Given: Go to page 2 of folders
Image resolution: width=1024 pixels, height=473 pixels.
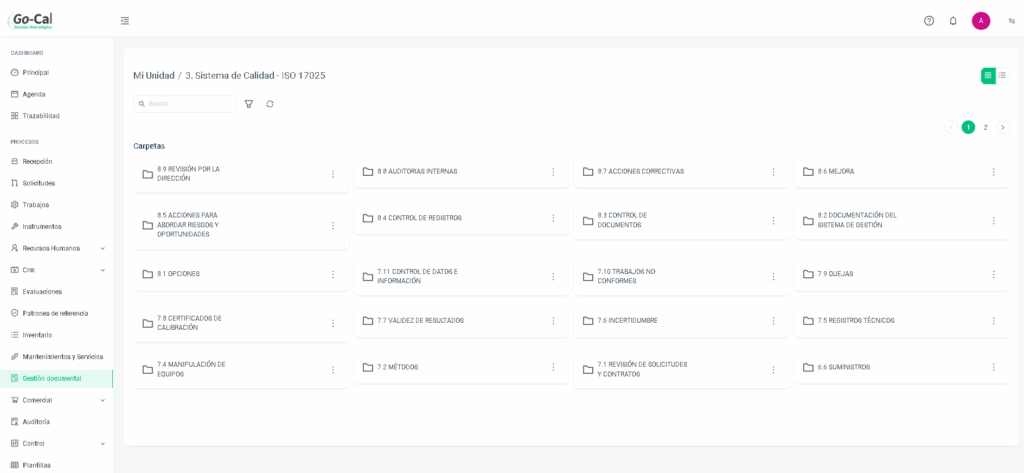Looking at the screenshot, I should [985, 127].
